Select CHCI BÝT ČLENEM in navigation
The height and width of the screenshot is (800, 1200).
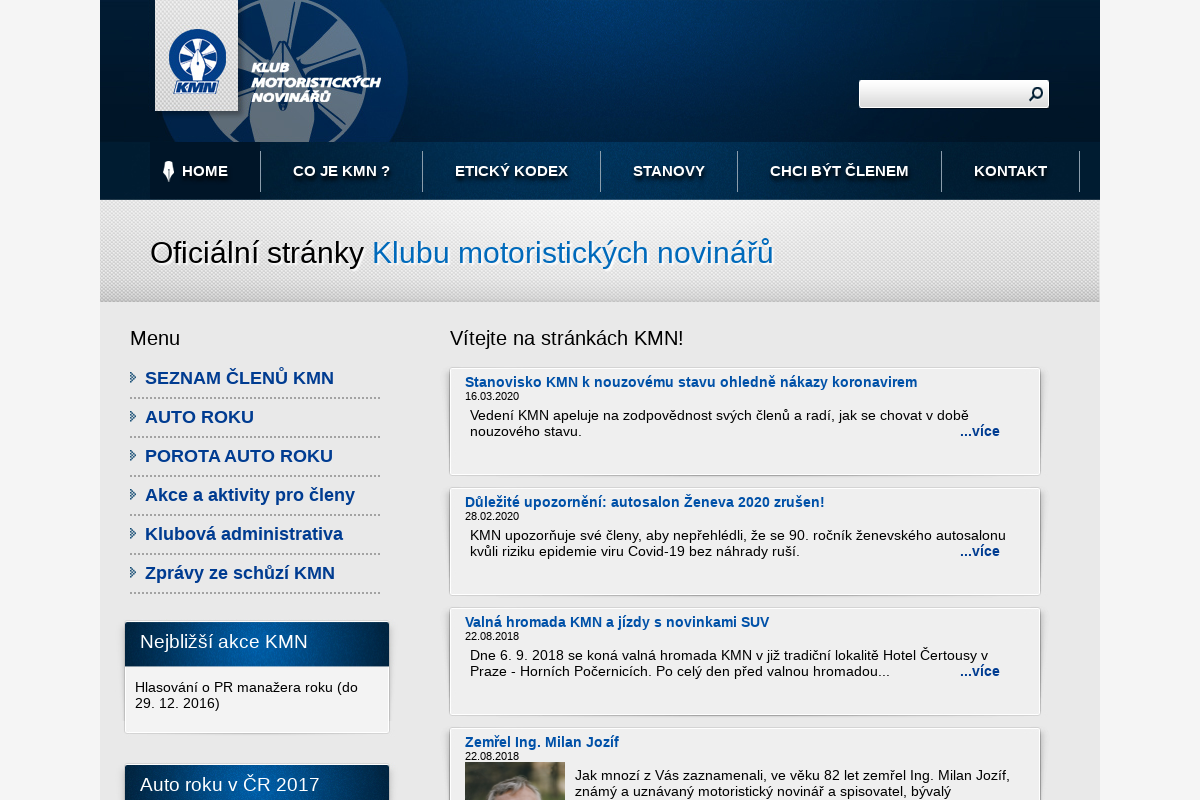(839, 170)
